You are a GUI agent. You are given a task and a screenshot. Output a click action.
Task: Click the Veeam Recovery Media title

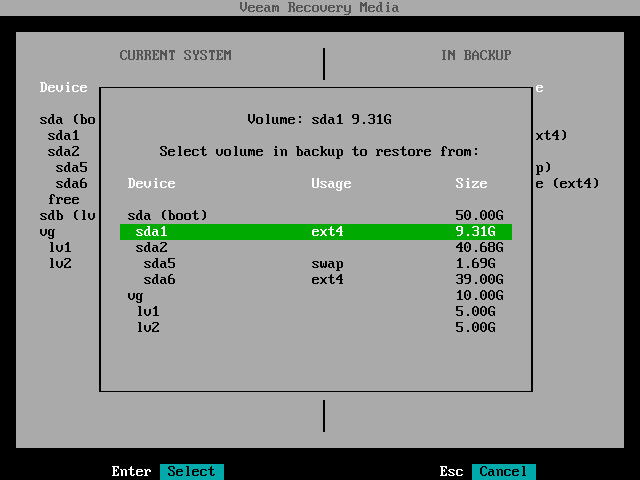pyautogui.click(x=319, y=8)
